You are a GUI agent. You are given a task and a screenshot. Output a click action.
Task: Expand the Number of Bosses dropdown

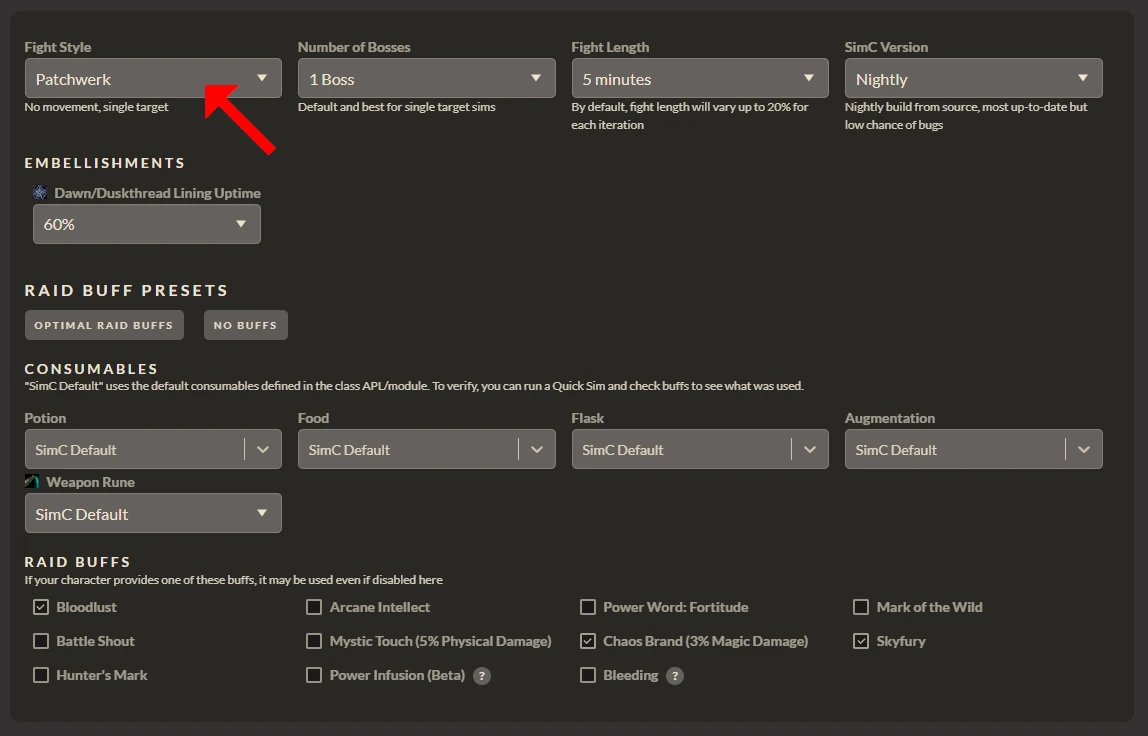pos(426,79)
